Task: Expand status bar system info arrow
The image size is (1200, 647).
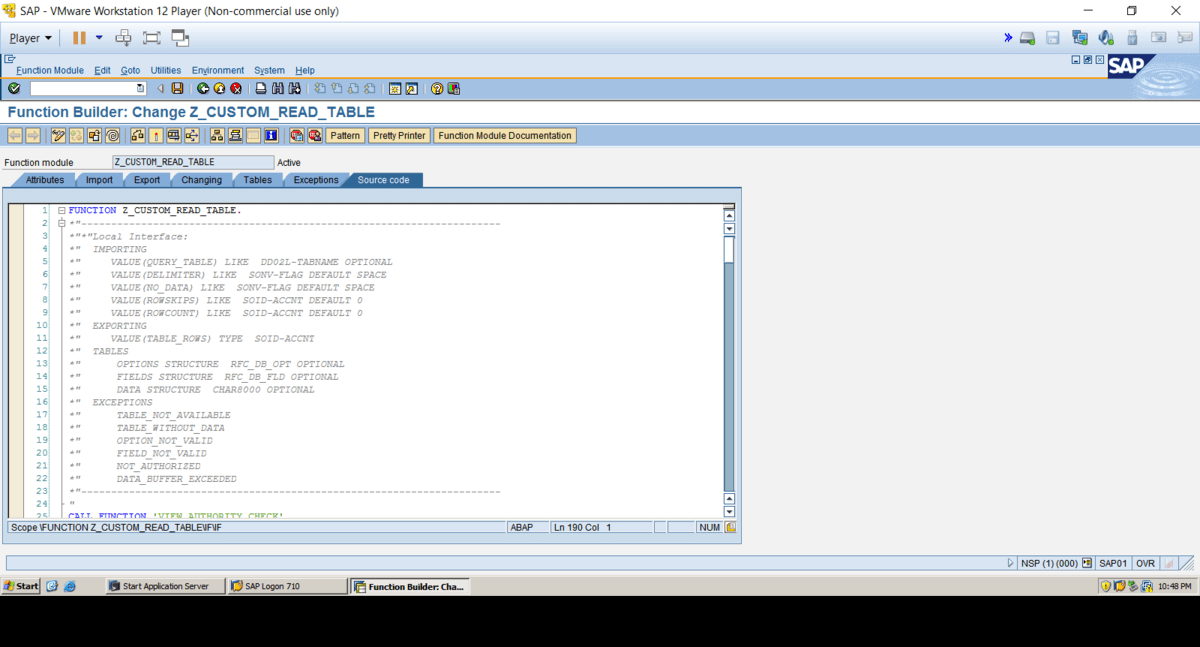Action: 1011,563
